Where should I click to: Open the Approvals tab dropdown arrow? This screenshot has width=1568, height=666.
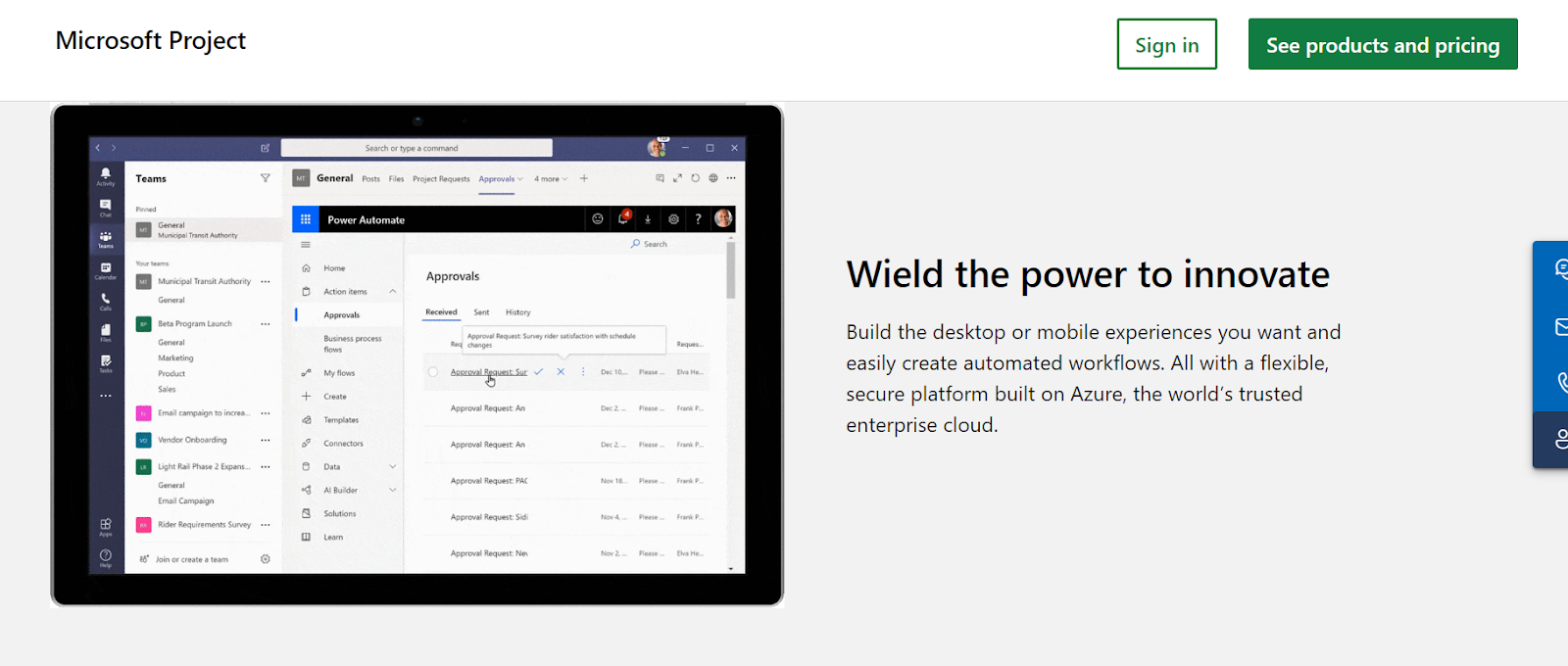(x=520, y=179)
